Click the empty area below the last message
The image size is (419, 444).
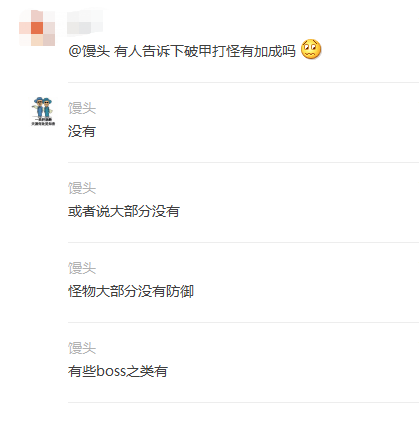[209, 424]
